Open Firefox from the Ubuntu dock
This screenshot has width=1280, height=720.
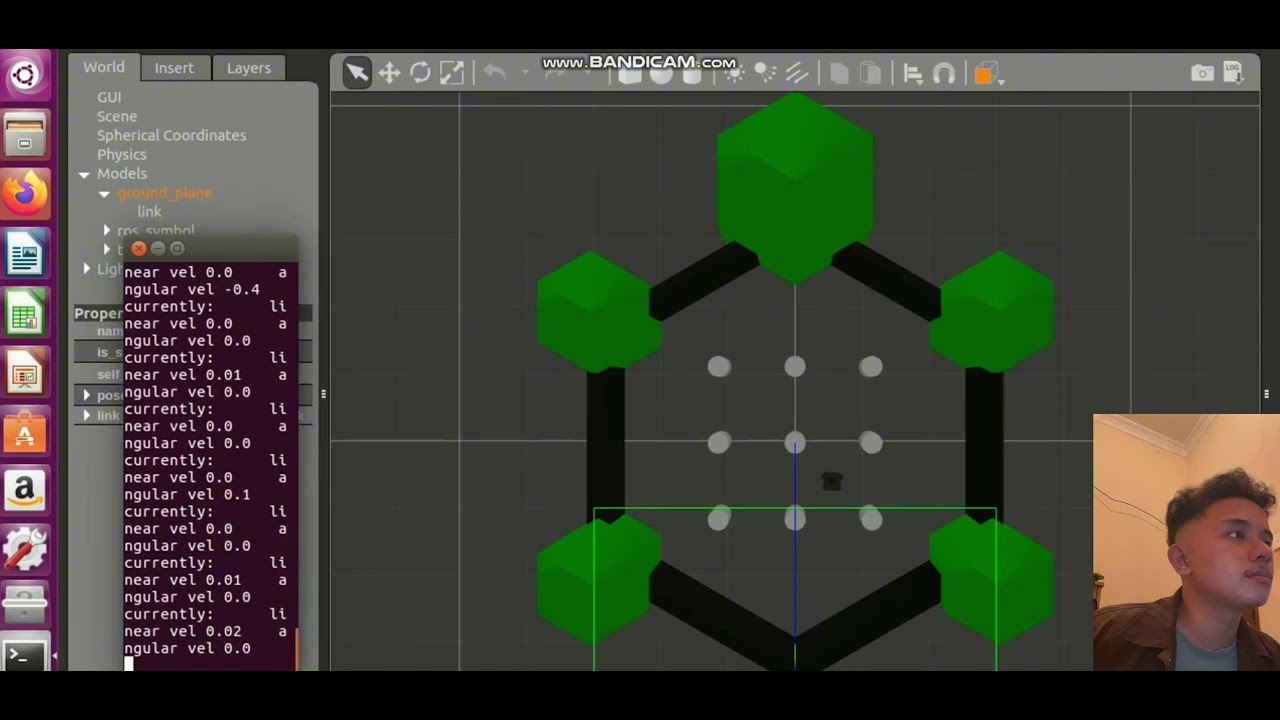pos(25,193)
